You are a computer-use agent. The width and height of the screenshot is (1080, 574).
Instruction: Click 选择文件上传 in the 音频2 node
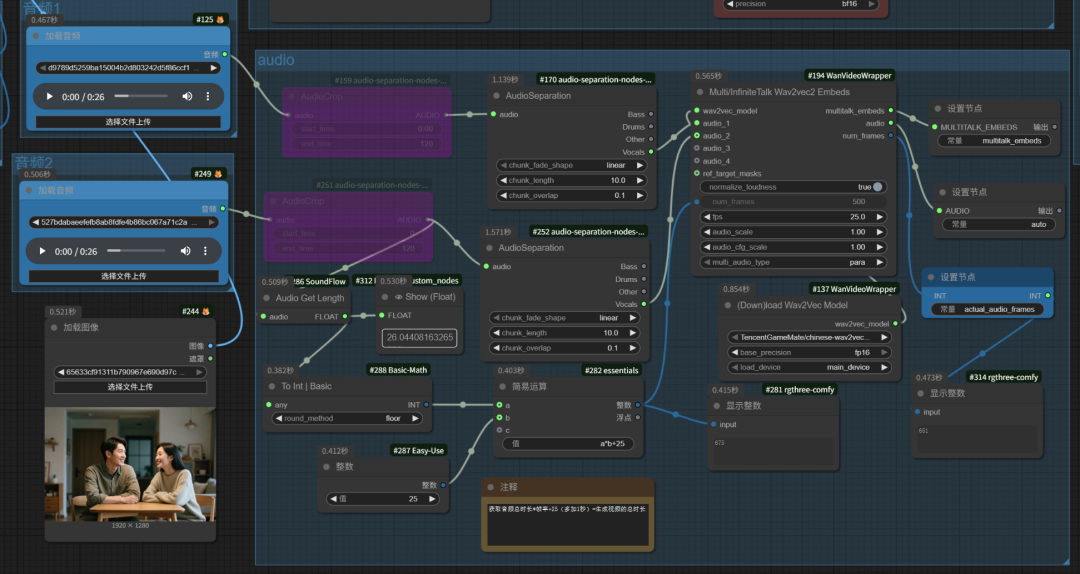pos(124,276)
